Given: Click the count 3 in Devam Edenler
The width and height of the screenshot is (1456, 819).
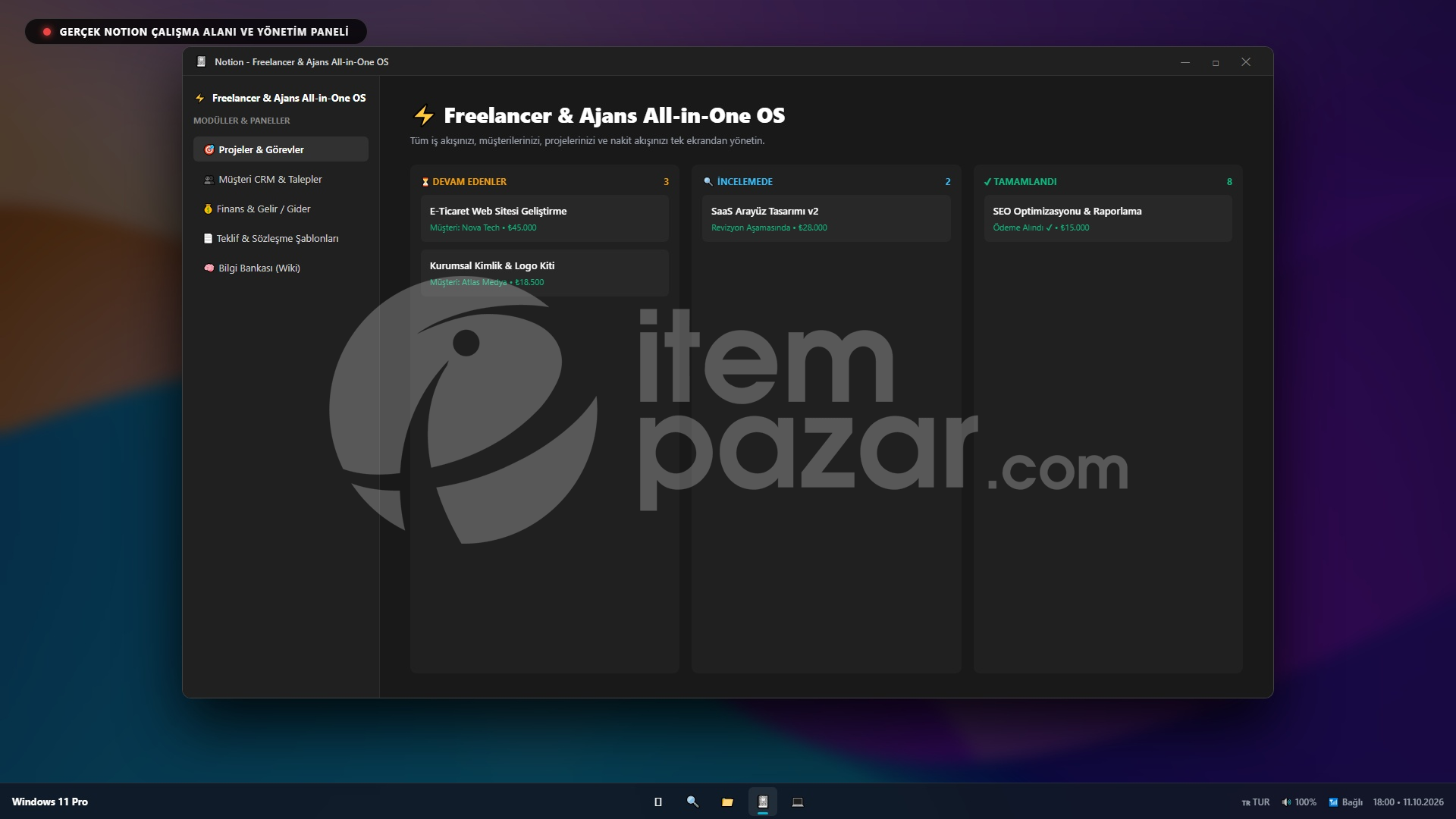Looking at the screenshot, I should [x=666, y=182].
